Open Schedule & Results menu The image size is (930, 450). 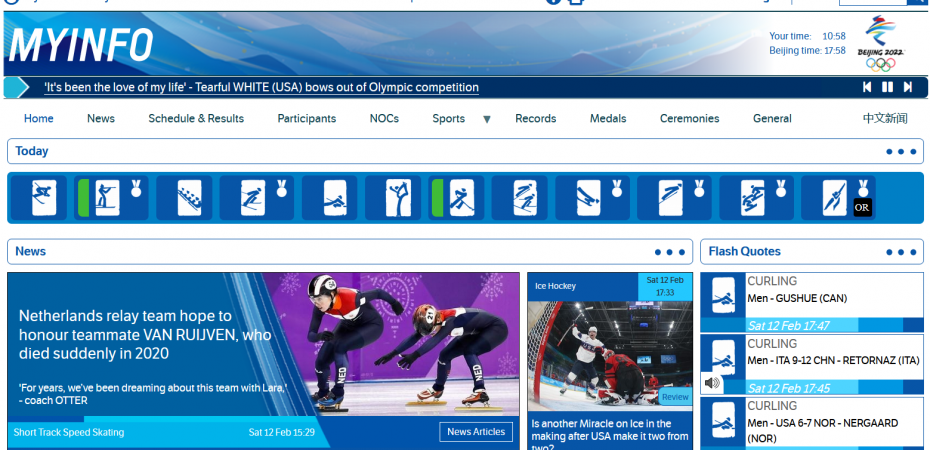pyautogui.click(x=196, y=119)
